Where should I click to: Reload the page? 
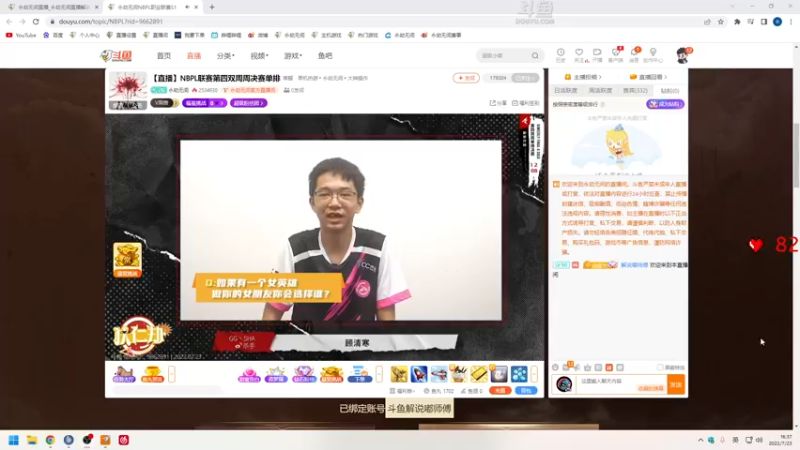click(36, 21)
